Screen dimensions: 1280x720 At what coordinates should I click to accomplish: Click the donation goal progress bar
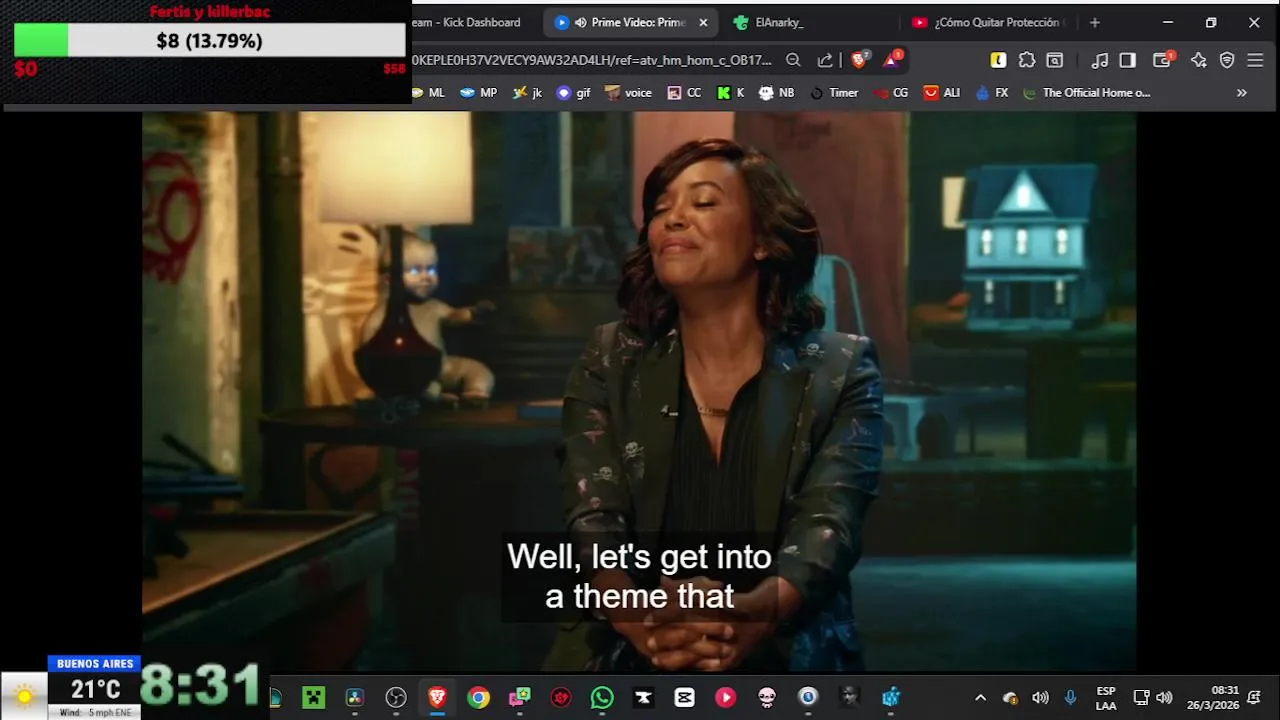pyautogui.click(x=209, y=40)
